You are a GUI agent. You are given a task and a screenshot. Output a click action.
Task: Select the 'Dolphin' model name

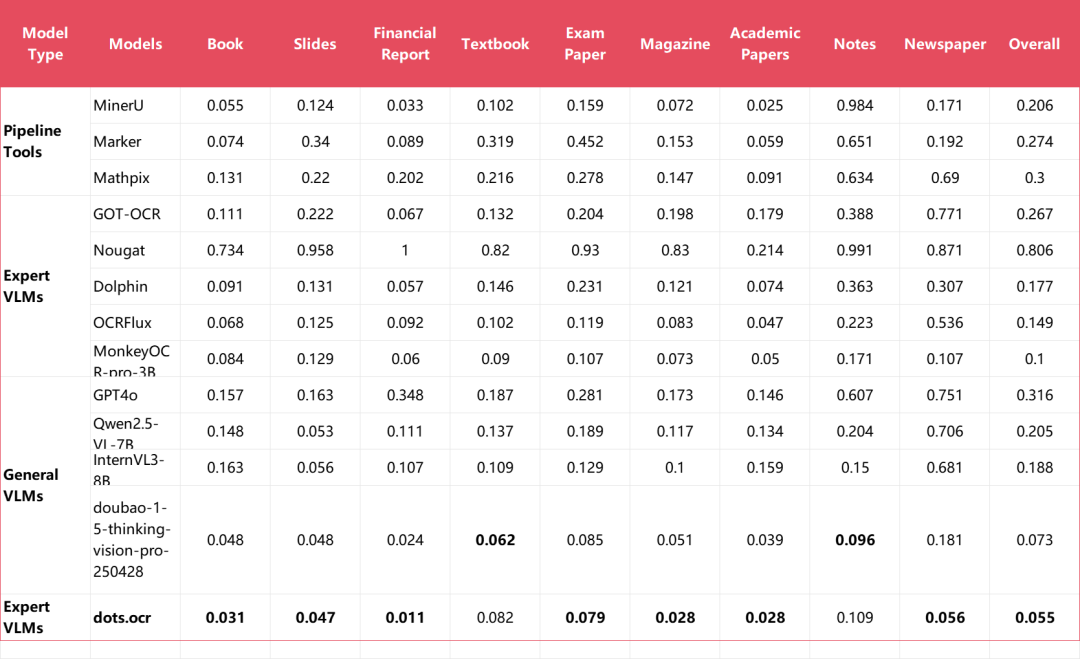tap(121, 286)
